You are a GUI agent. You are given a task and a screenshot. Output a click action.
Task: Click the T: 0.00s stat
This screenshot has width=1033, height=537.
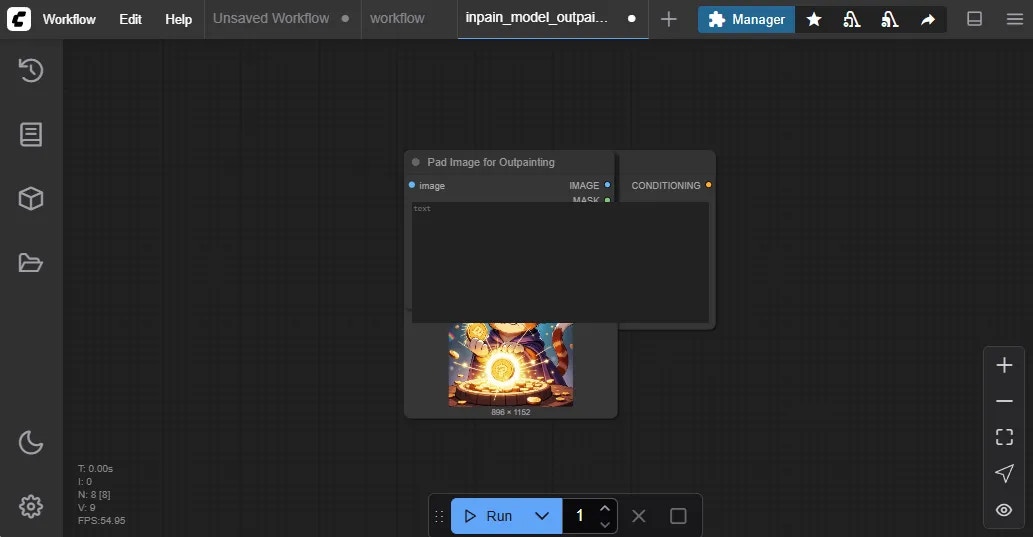click(x=96, y=468)
